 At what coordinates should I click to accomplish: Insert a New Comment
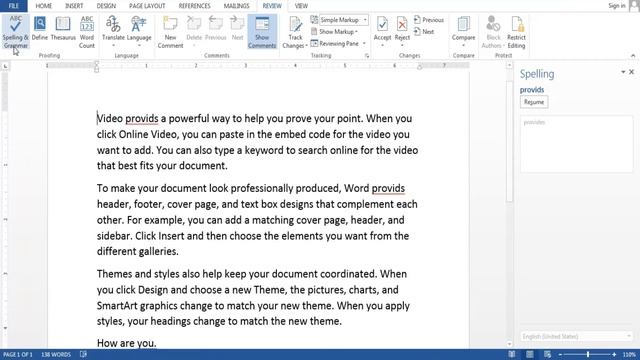tap(170, 32)
